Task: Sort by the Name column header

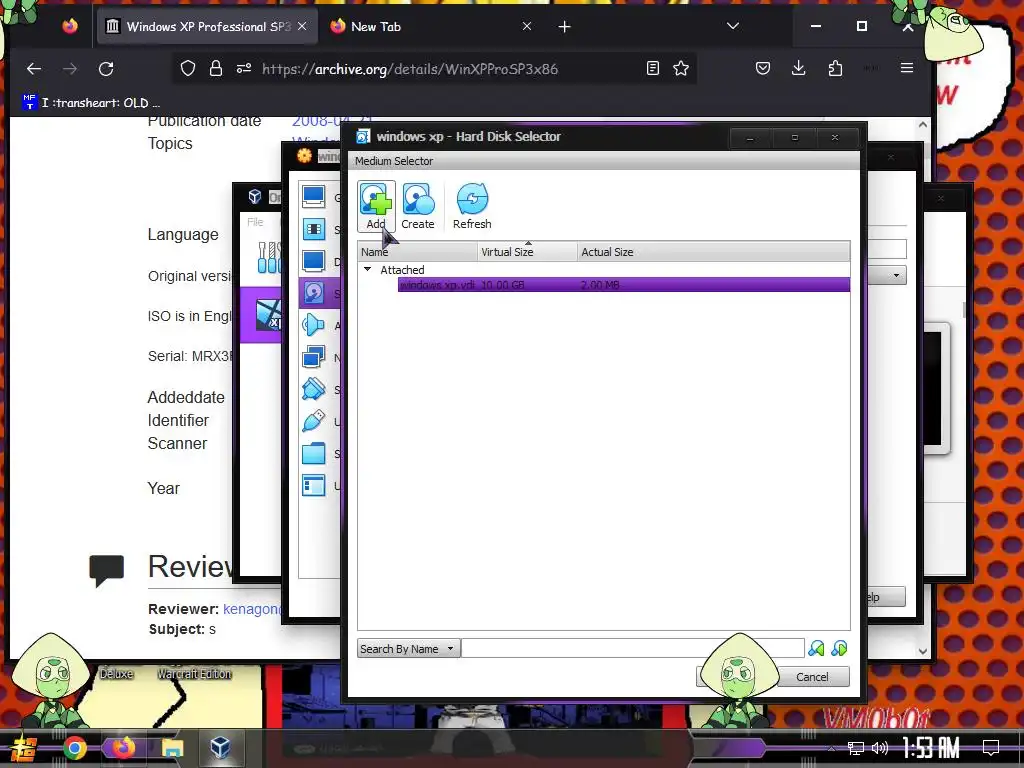Action: [x=418, y=251]
